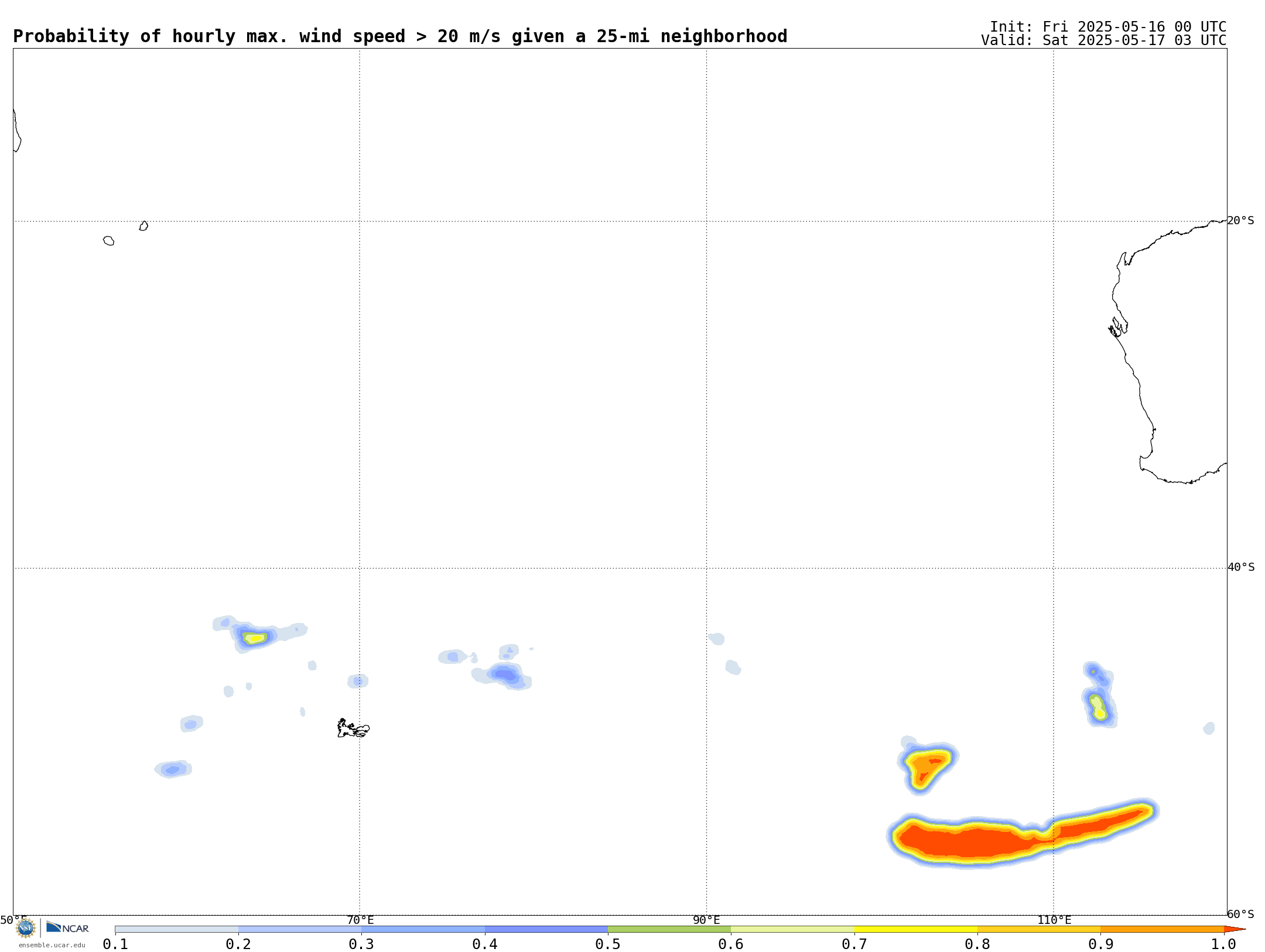The width and height of the screenshot is (1265, 952).
Task: Select the 0.1–0.2 pale gray-blue colorbar segment
Action: tap(177, 929)
